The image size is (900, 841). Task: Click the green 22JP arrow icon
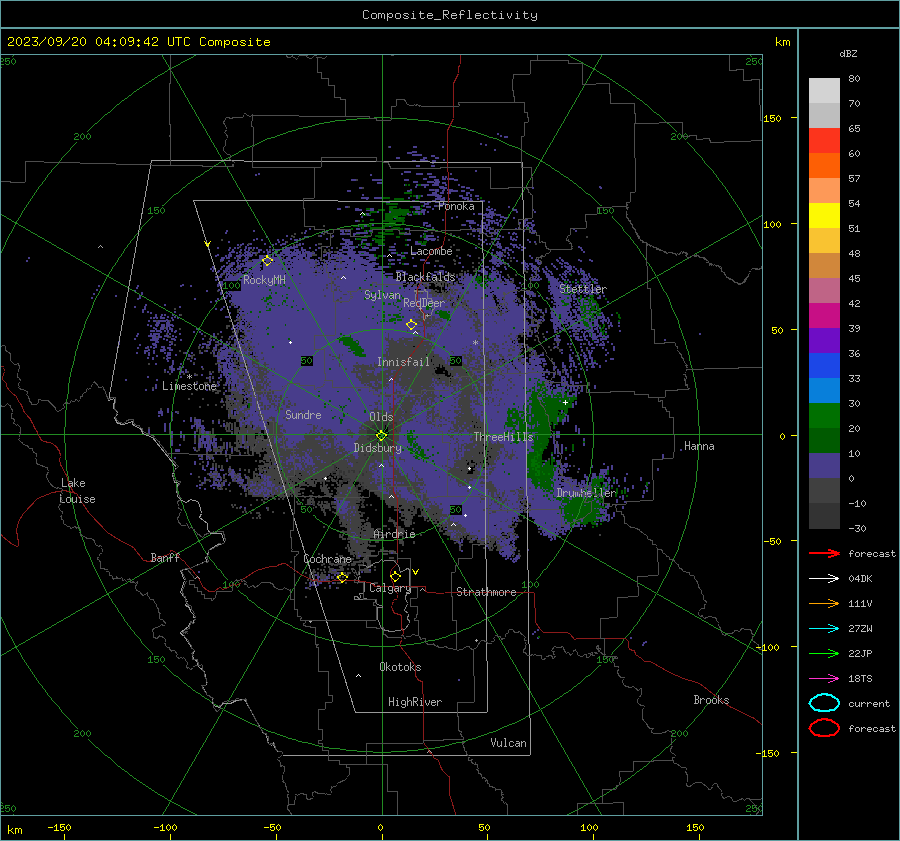824,653
